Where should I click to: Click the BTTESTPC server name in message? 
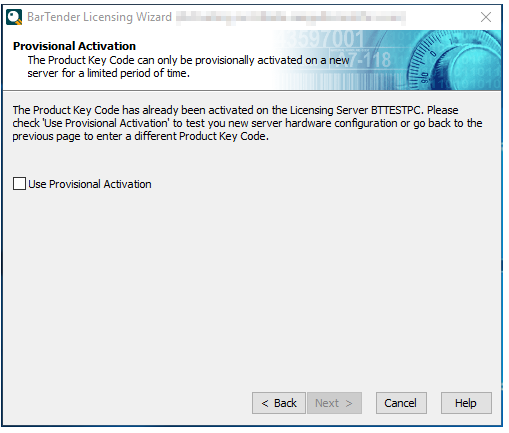click(395, 110)
